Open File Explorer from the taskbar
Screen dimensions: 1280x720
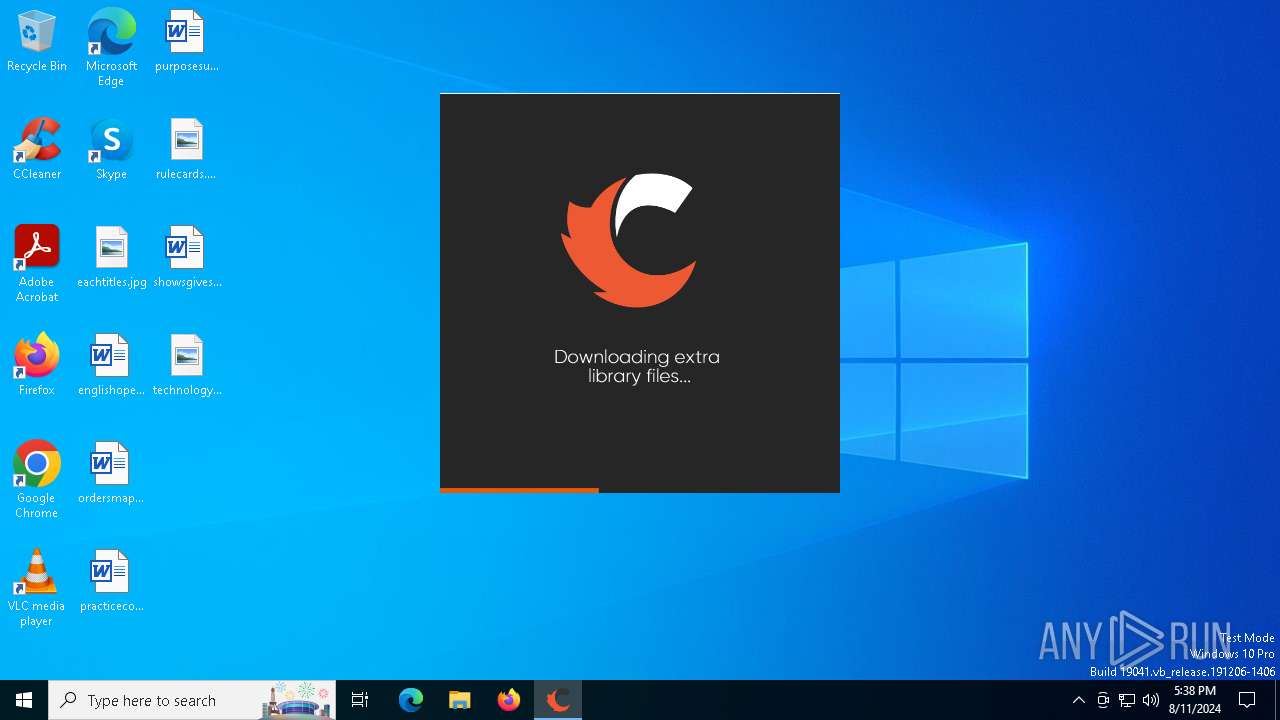point(460,700)
